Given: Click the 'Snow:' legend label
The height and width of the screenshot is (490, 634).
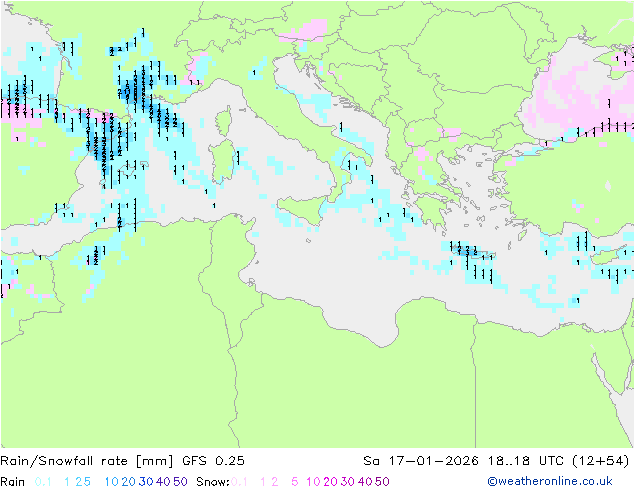Looking at the screenshot, I should pyautogui.click(x=213, y=482).
